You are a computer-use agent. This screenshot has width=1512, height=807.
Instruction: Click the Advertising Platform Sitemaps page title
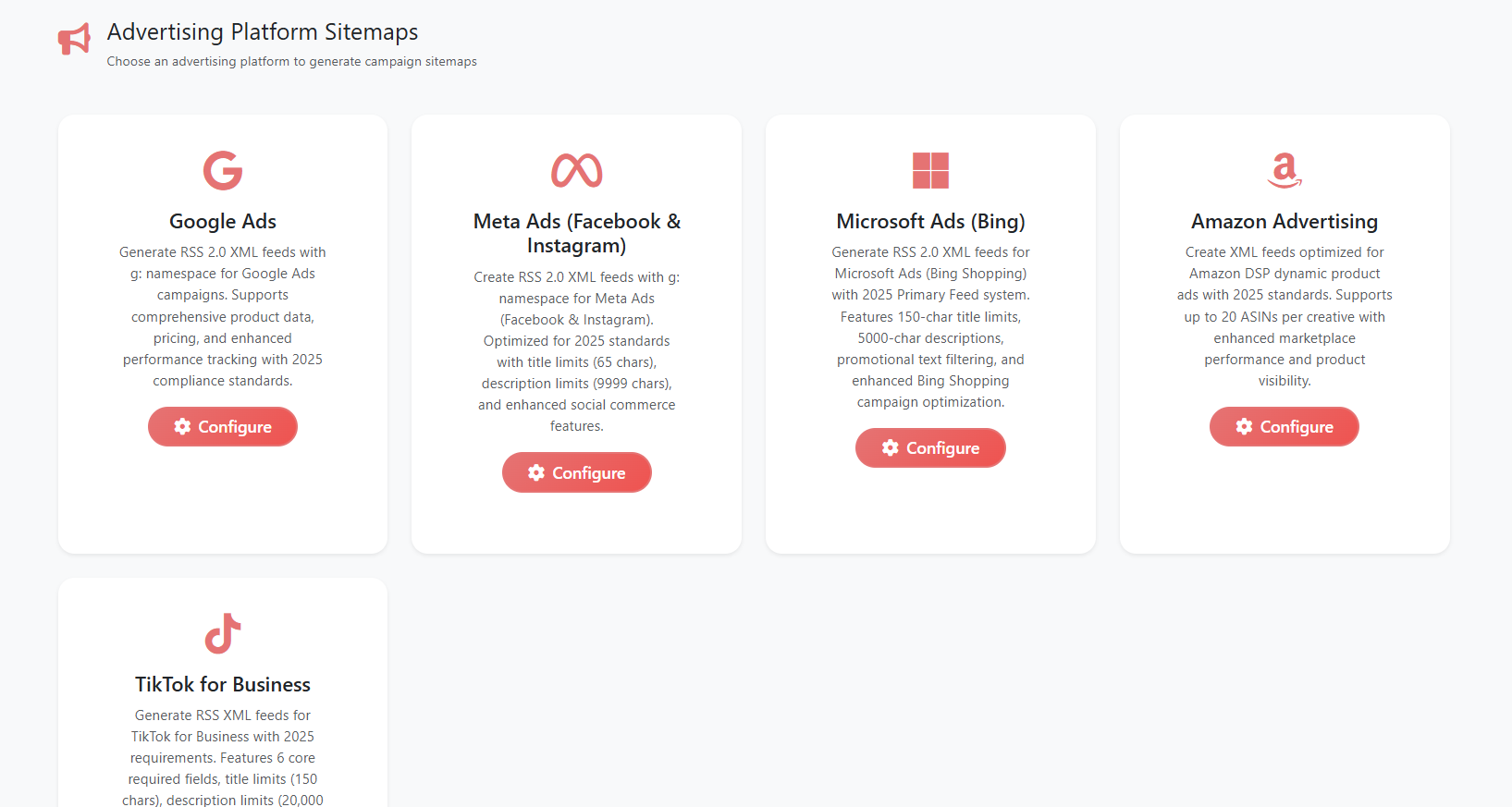click(263, 32)
